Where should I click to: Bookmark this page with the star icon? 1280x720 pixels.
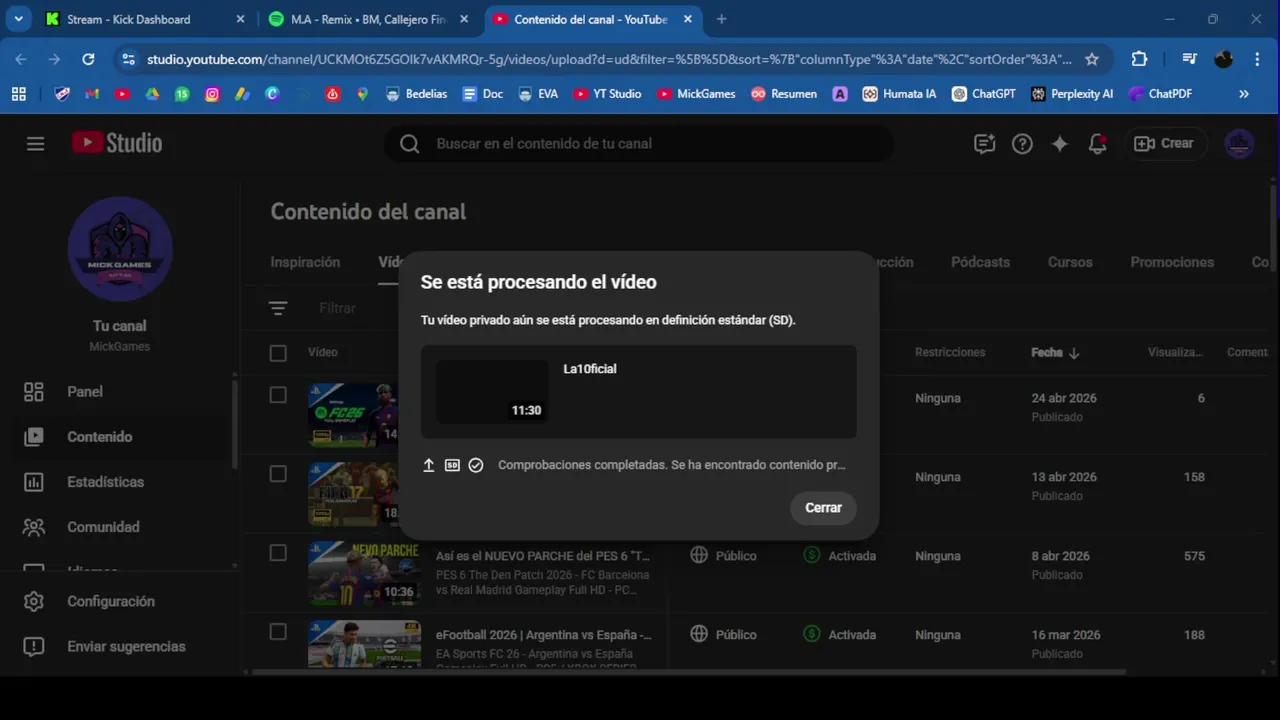1092,59
